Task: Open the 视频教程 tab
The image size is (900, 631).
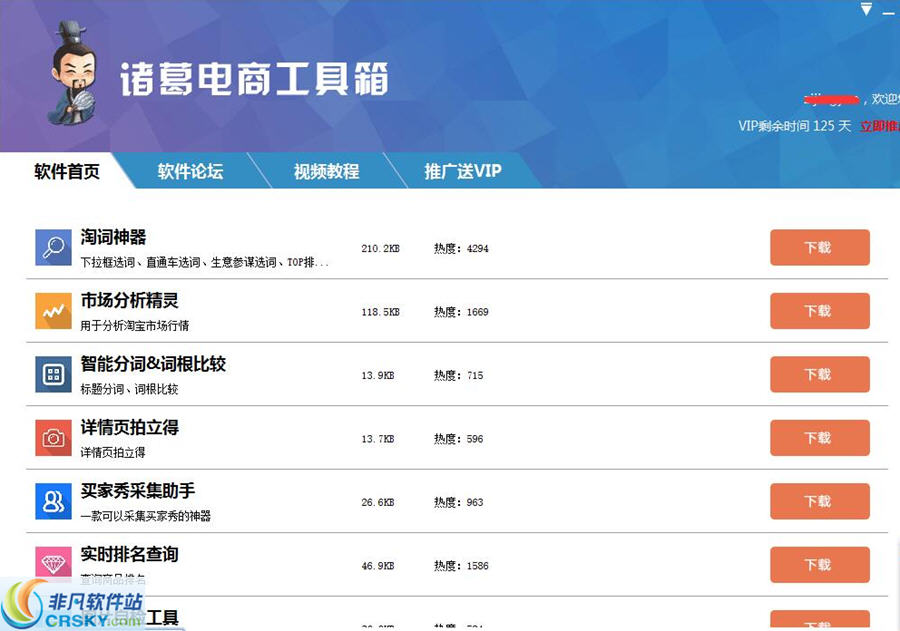Action: pyautogui.click(x=328, y=171)
